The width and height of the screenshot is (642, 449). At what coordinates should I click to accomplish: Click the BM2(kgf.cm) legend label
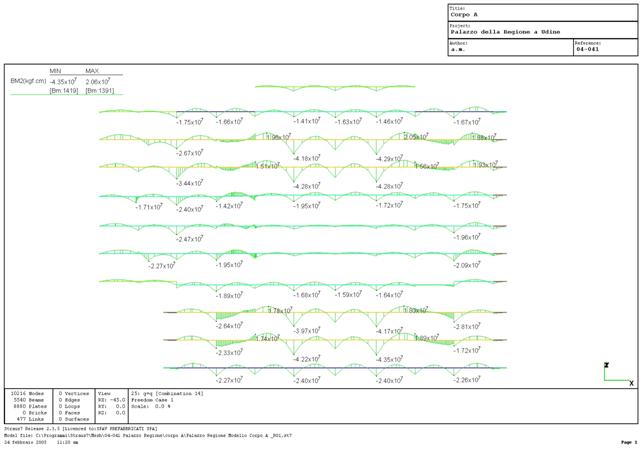(28, 80)
